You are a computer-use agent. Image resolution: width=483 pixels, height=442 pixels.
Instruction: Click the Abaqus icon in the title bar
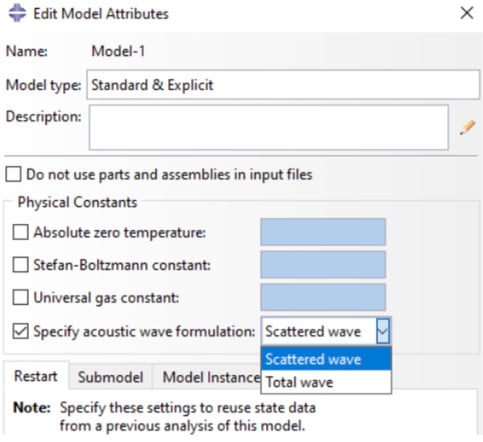pos(17,13)
